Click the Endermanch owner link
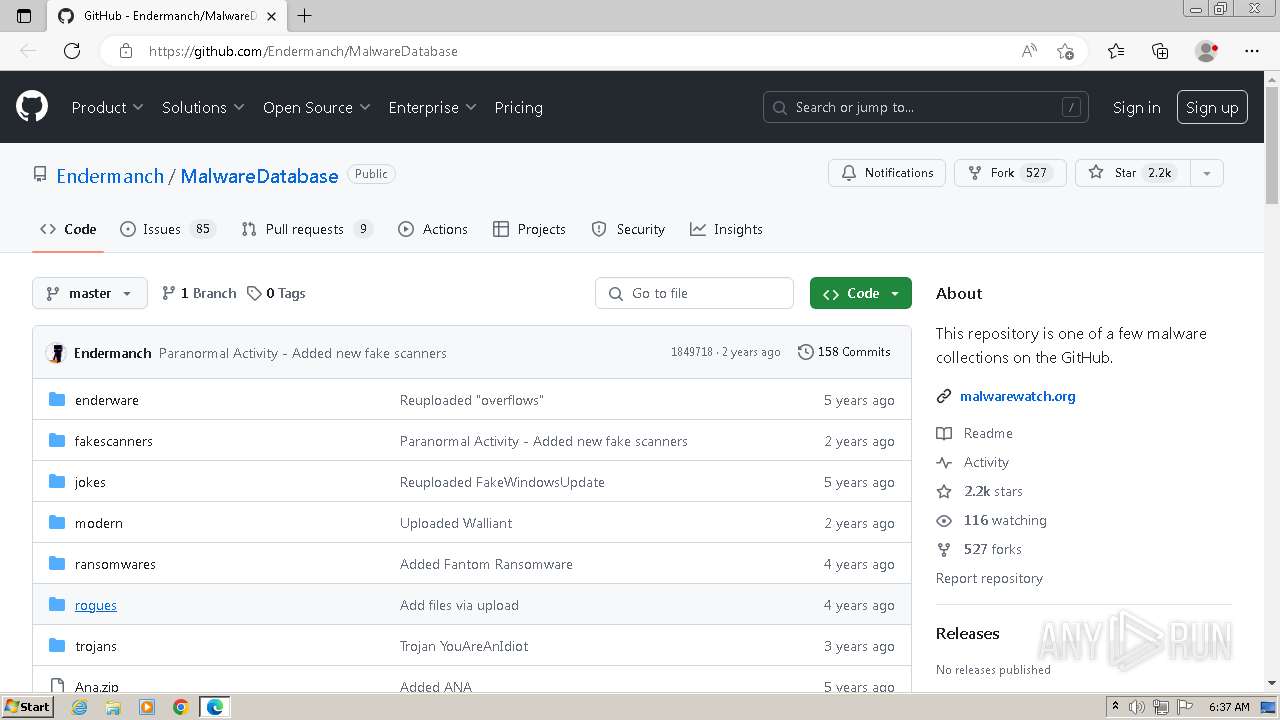This screenshot has height=720, width=1280. pyautogui.click(x=110, y=176)
